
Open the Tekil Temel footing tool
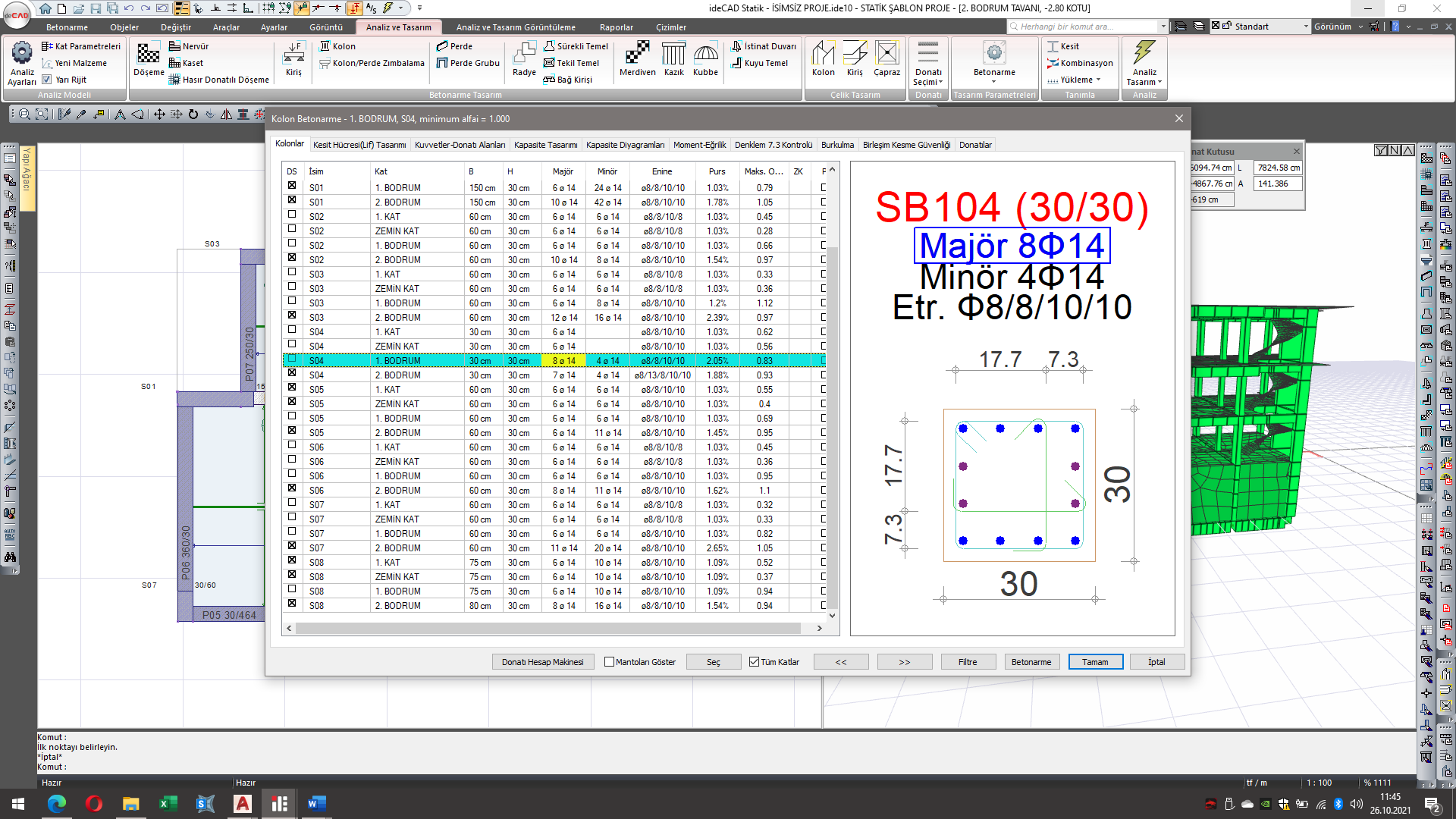coord(572,63)
